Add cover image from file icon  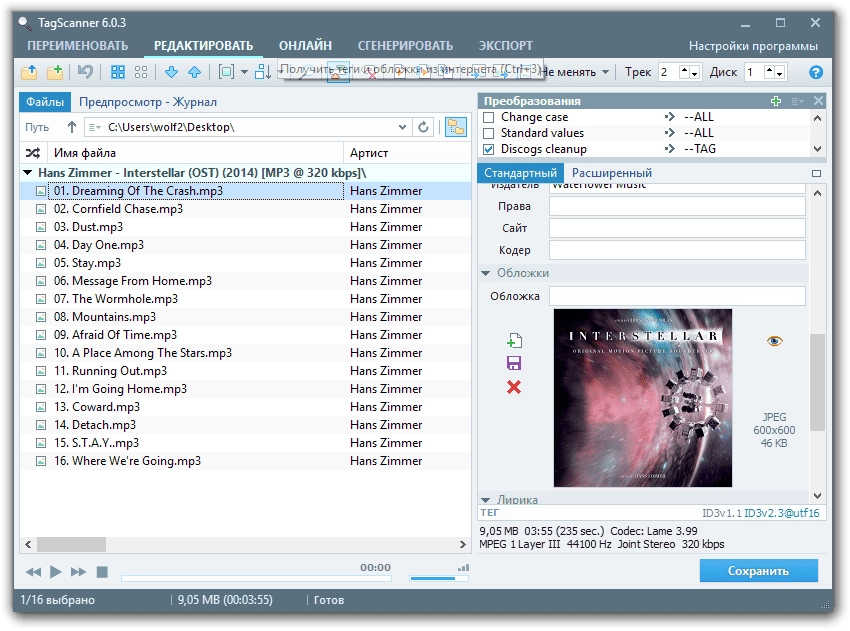coord(514,340)
